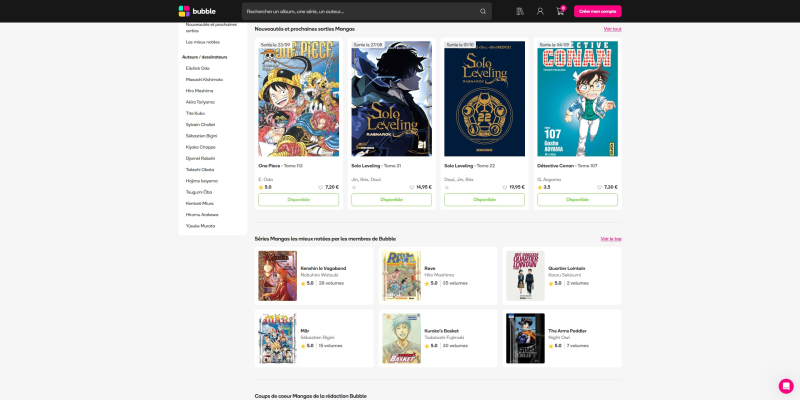Open Détective Conan Tome 107 cover image
800x400 pixels.
click(x=577, y=98)
